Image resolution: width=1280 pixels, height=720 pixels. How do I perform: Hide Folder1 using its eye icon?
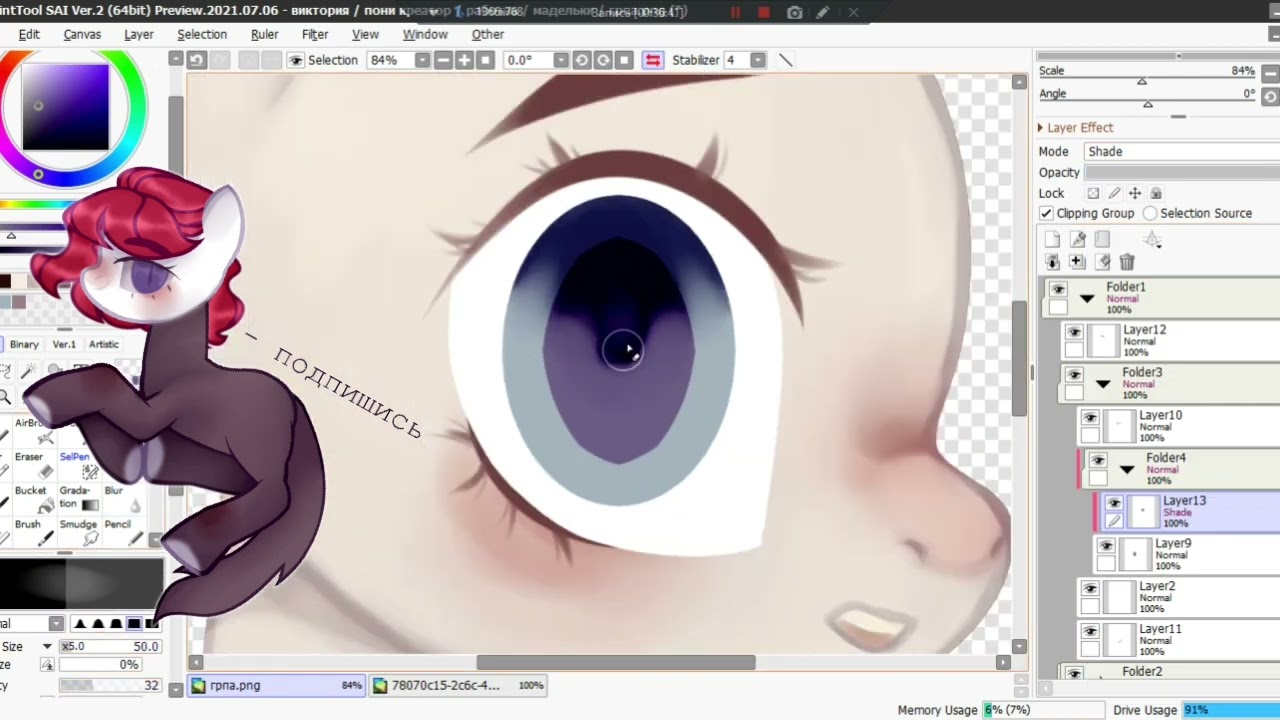1058,290
